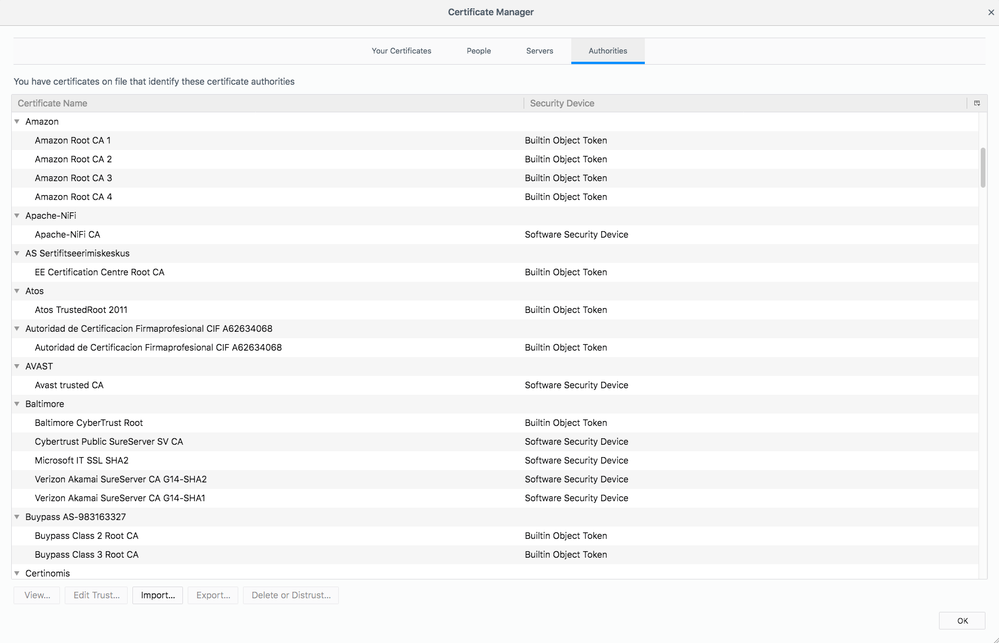
Task: Collapse the Baltimore group
Action: click(17, 404)
